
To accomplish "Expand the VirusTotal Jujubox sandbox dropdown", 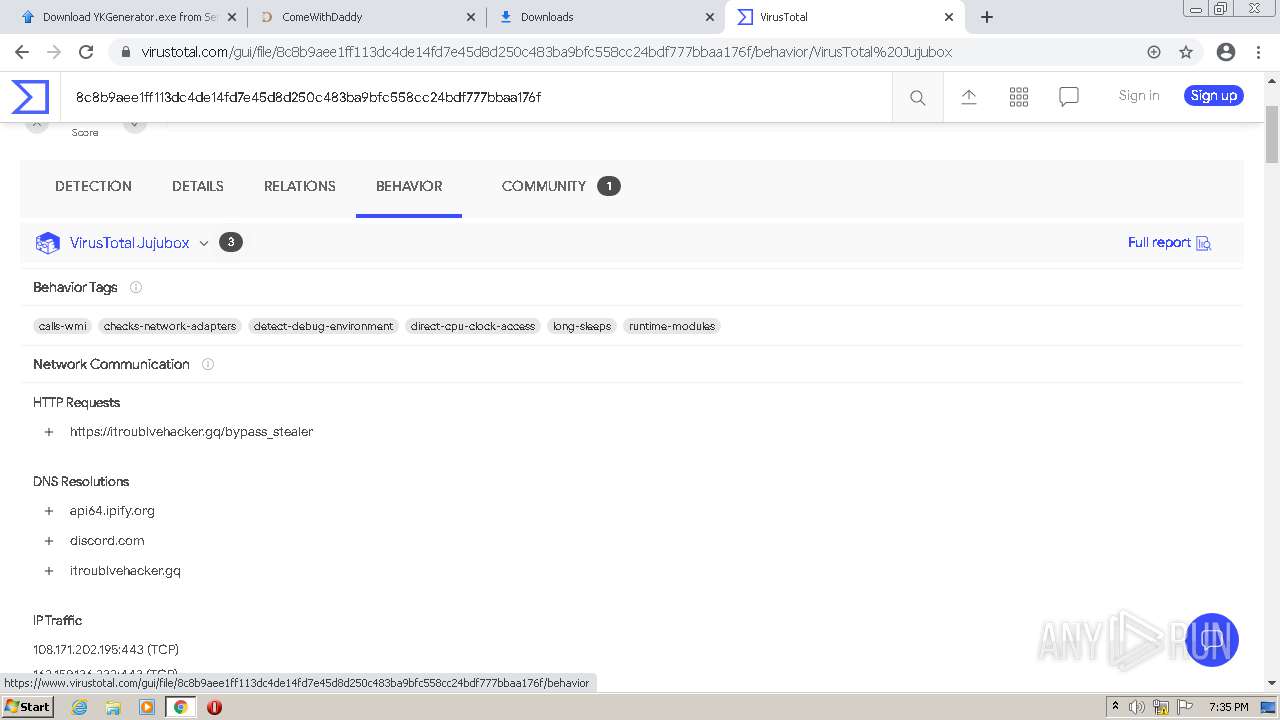I will click(204, 243).
